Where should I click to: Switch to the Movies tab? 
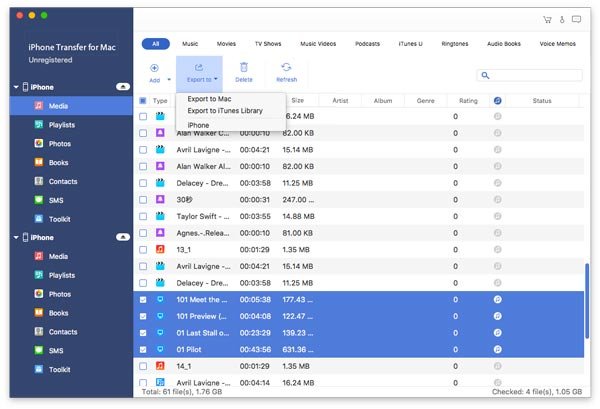coord(226,44)
